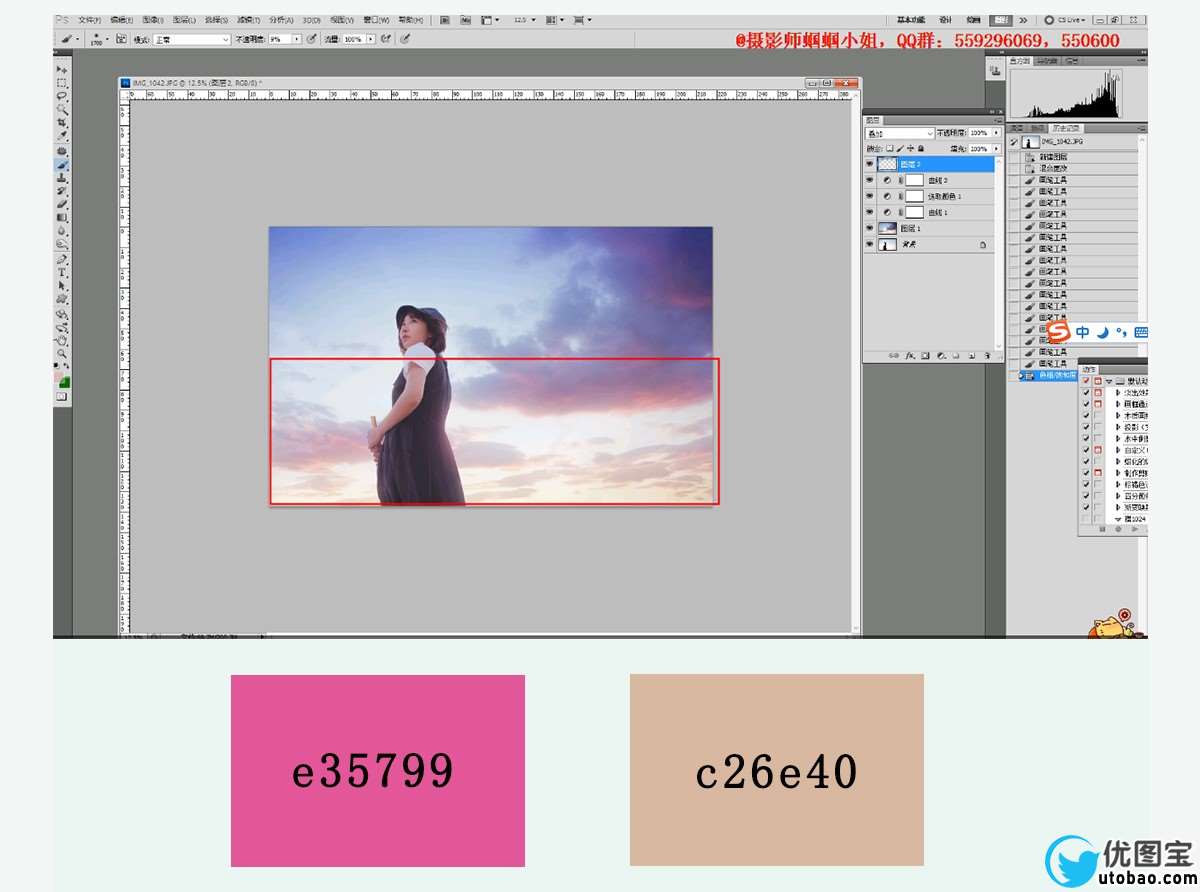Select the Crop tool

click(x=62, y=122)
